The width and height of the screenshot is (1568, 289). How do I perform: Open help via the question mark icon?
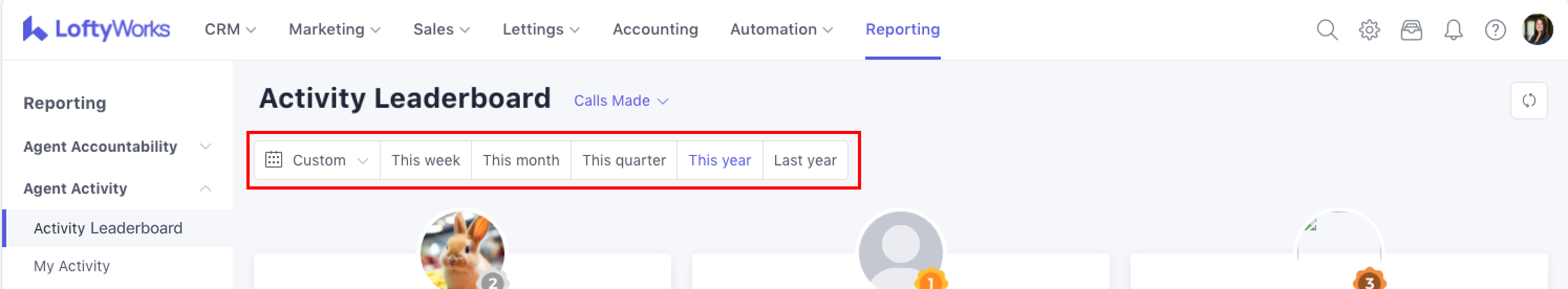[x=1495, y=30]
